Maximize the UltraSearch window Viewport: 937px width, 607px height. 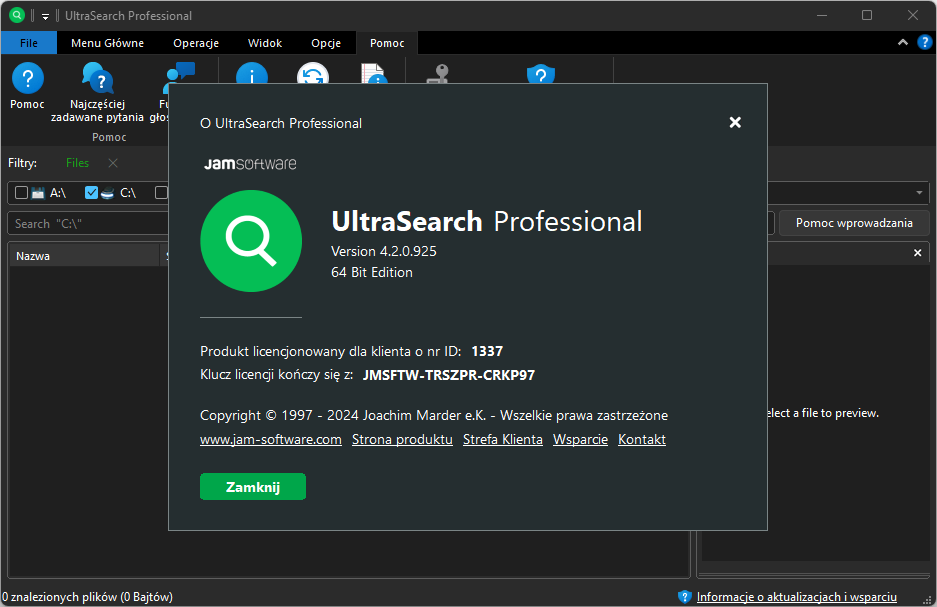(866, 16)
